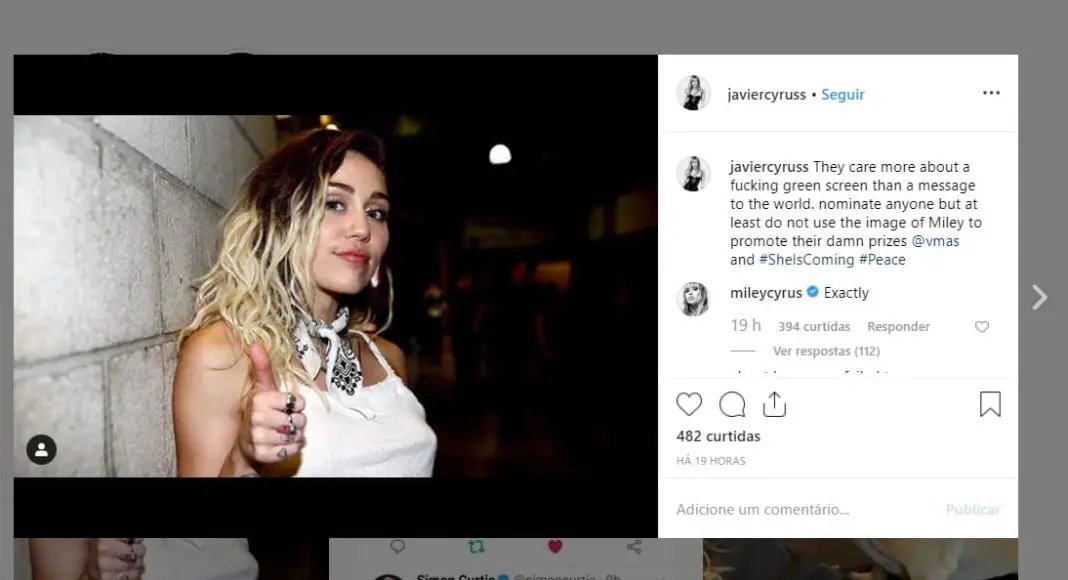The image size is (1068, 580).
Task: View 394 curtidas on the comment
Action: [813, 327]
